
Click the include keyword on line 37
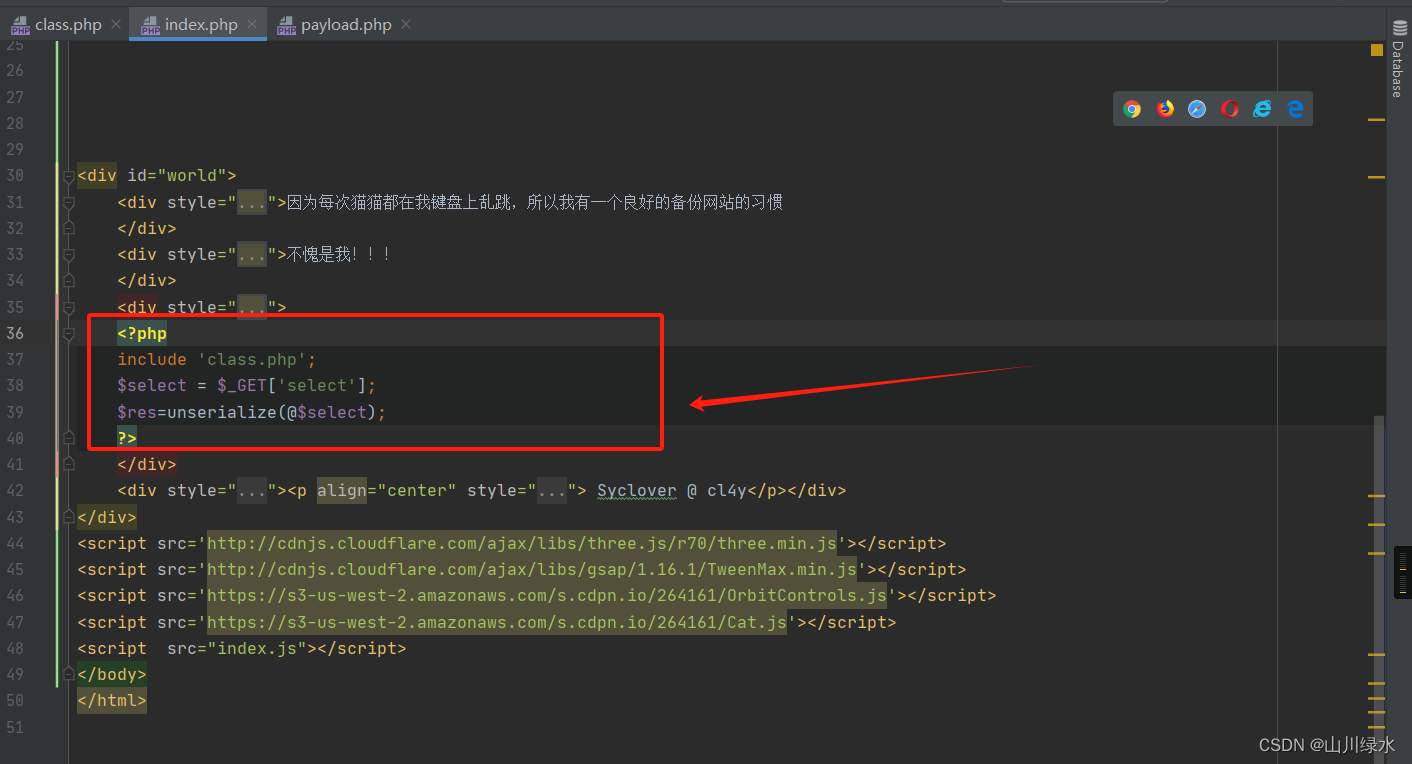click(x=152, y=360)
